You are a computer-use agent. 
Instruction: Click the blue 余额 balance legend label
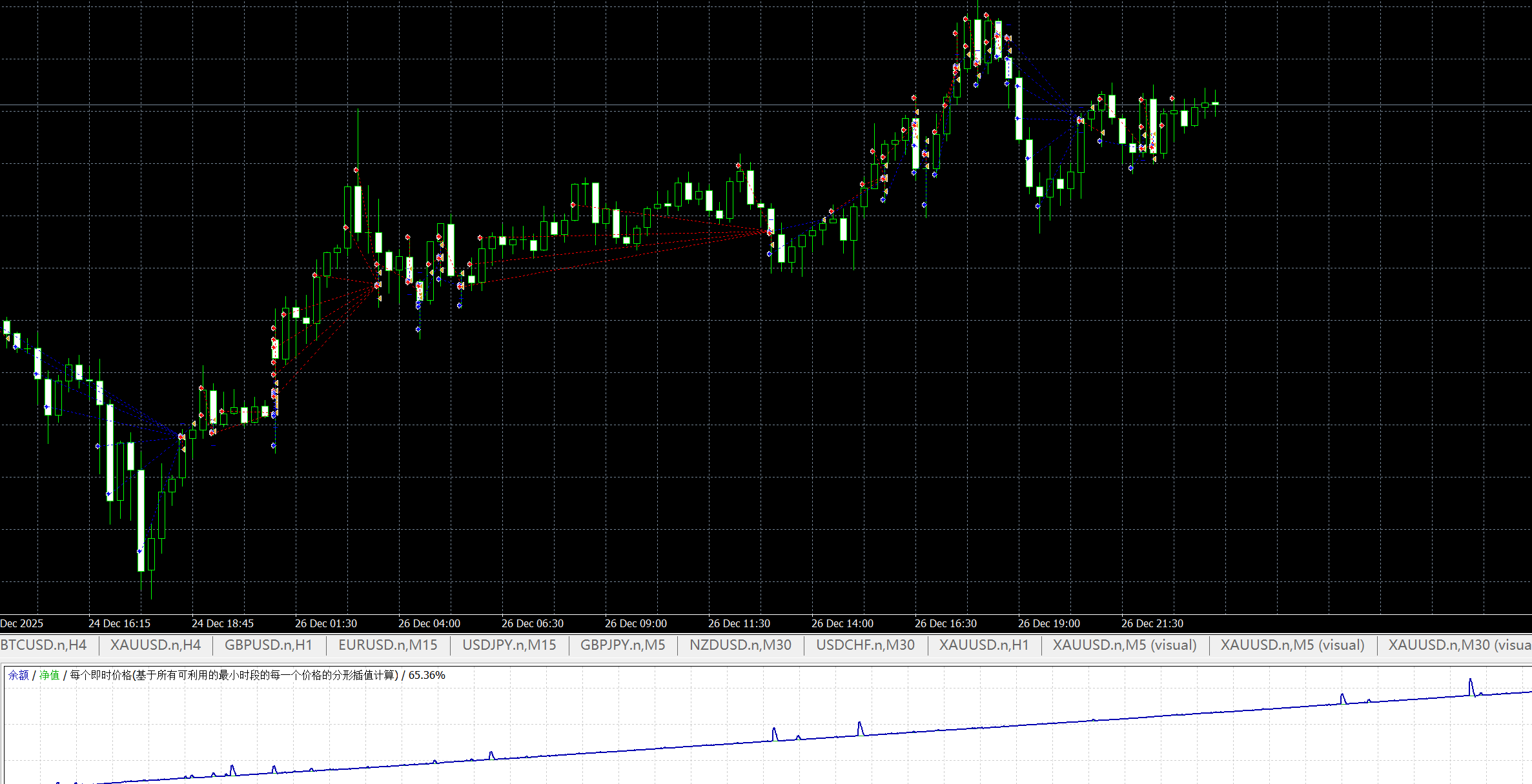(x=18, y=675)
